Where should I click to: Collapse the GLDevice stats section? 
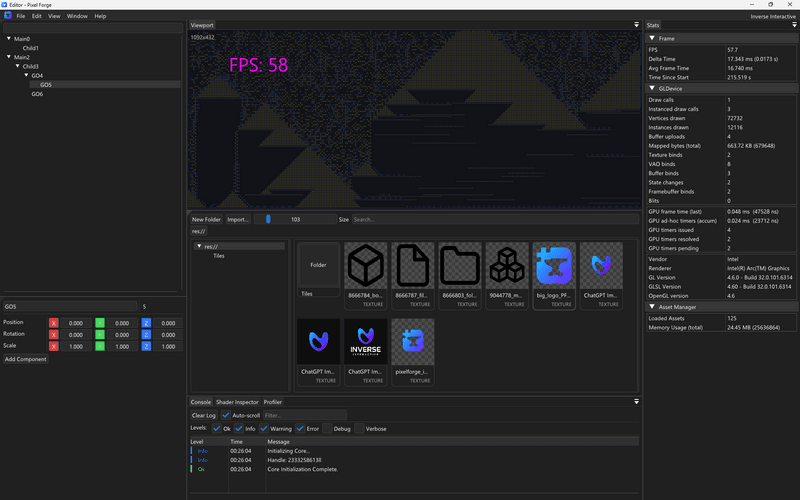click(x=652, y=88)
